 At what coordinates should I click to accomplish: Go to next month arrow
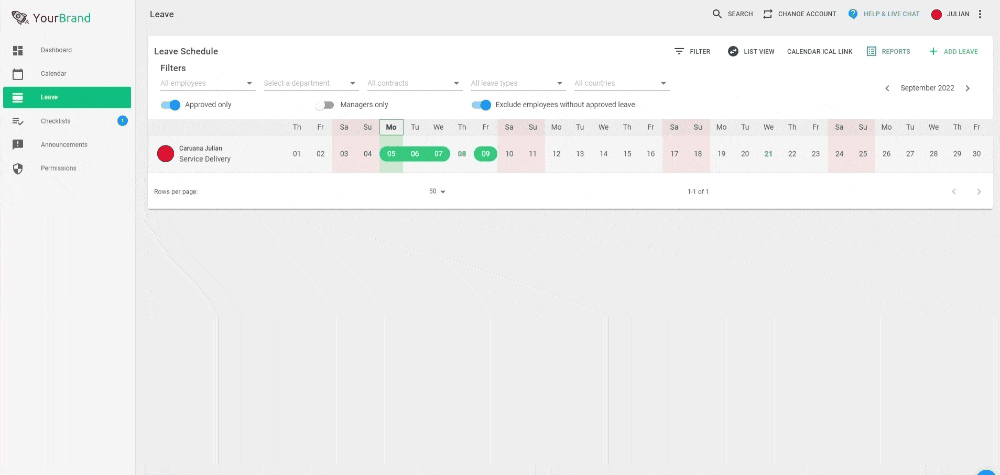[x=967, y=89]
